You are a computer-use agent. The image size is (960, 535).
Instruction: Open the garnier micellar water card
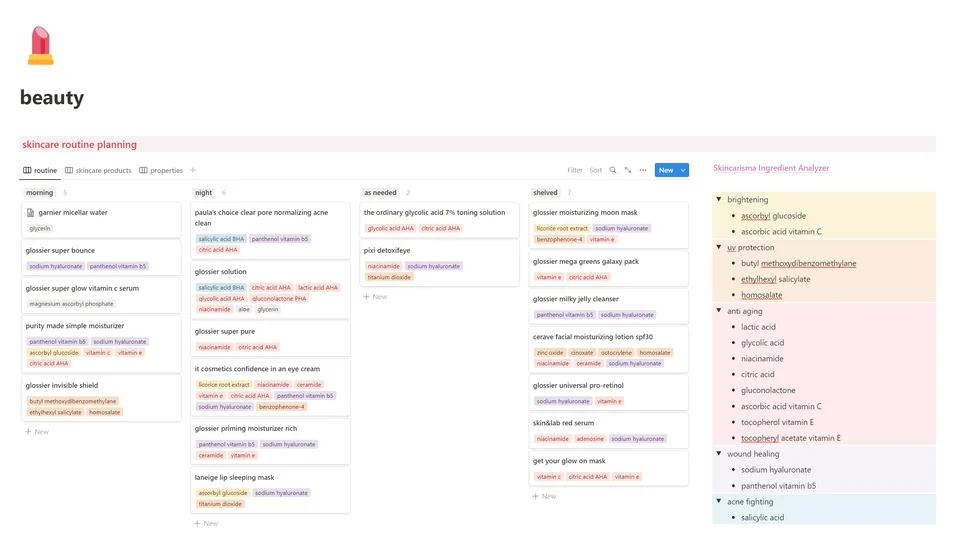[x=101, y=220]
